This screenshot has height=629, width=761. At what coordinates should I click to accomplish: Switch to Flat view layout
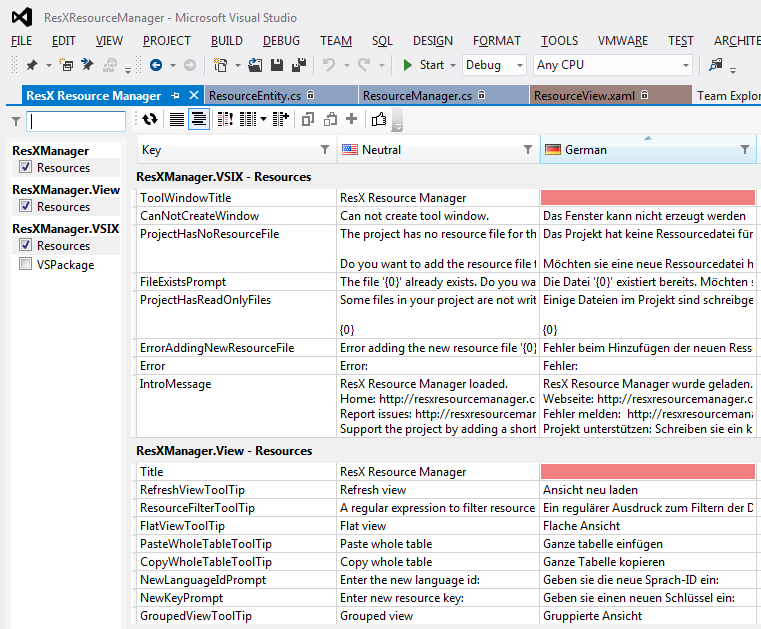pos(176,119)
